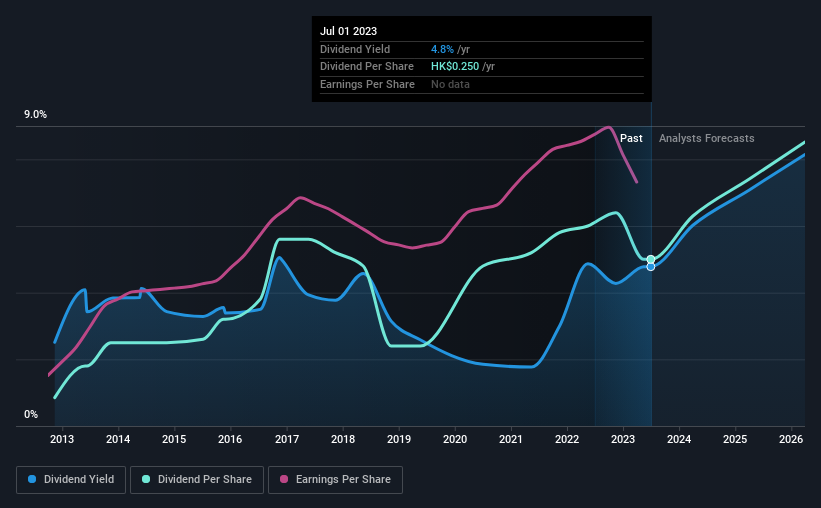
Task: Click the 2020 x-axis label
Action: click(455, 439)
